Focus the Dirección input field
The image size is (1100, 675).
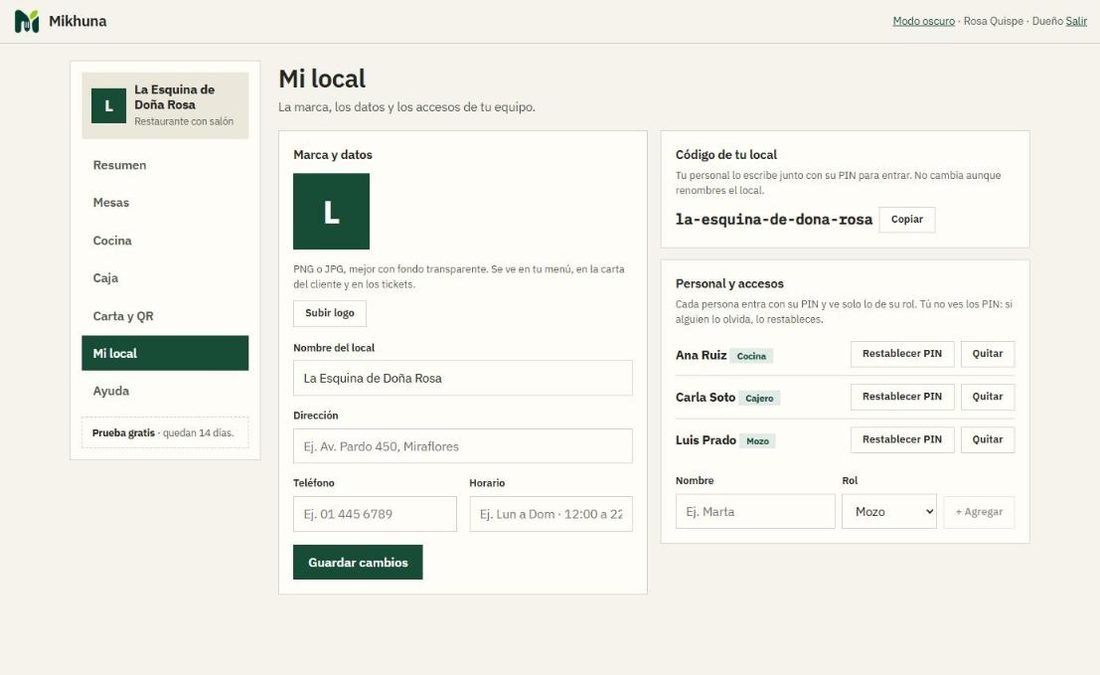(462, 446)
